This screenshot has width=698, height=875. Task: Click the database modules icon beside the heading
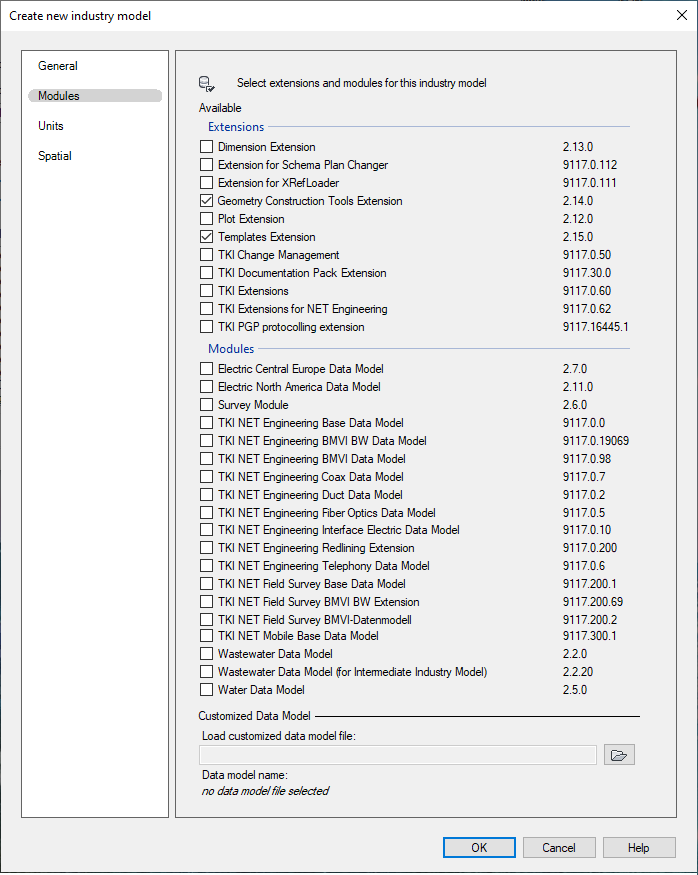tap(206, 84)
